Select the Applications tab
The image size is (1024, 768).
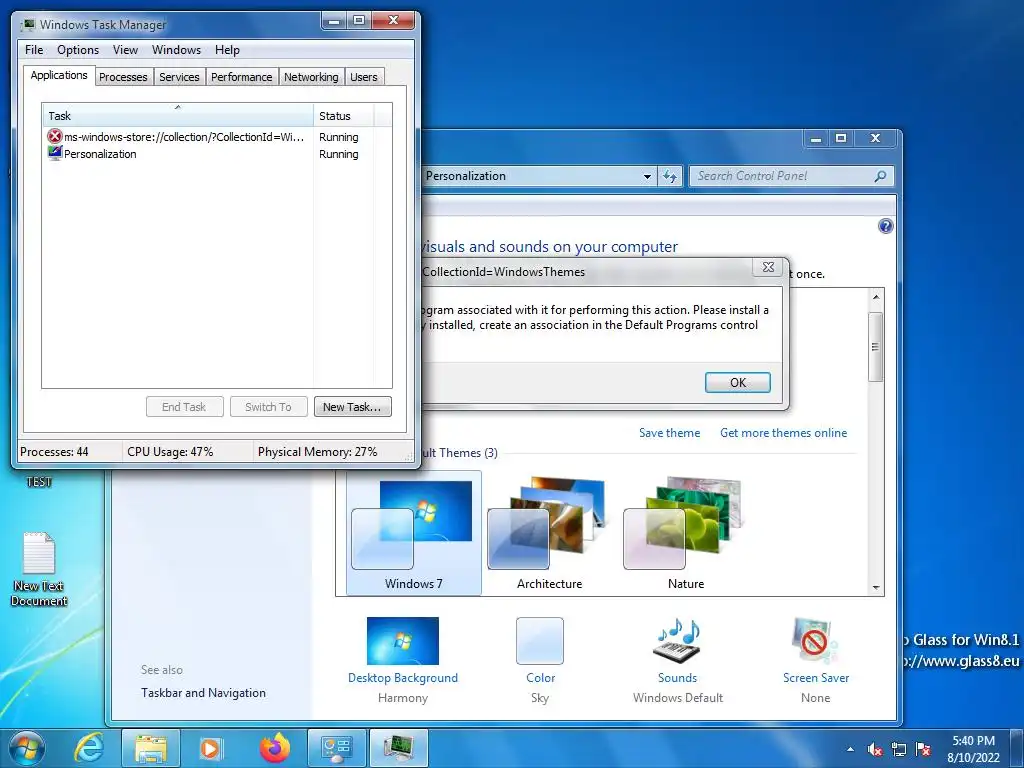pyautogui.click(x=59, y=75)
